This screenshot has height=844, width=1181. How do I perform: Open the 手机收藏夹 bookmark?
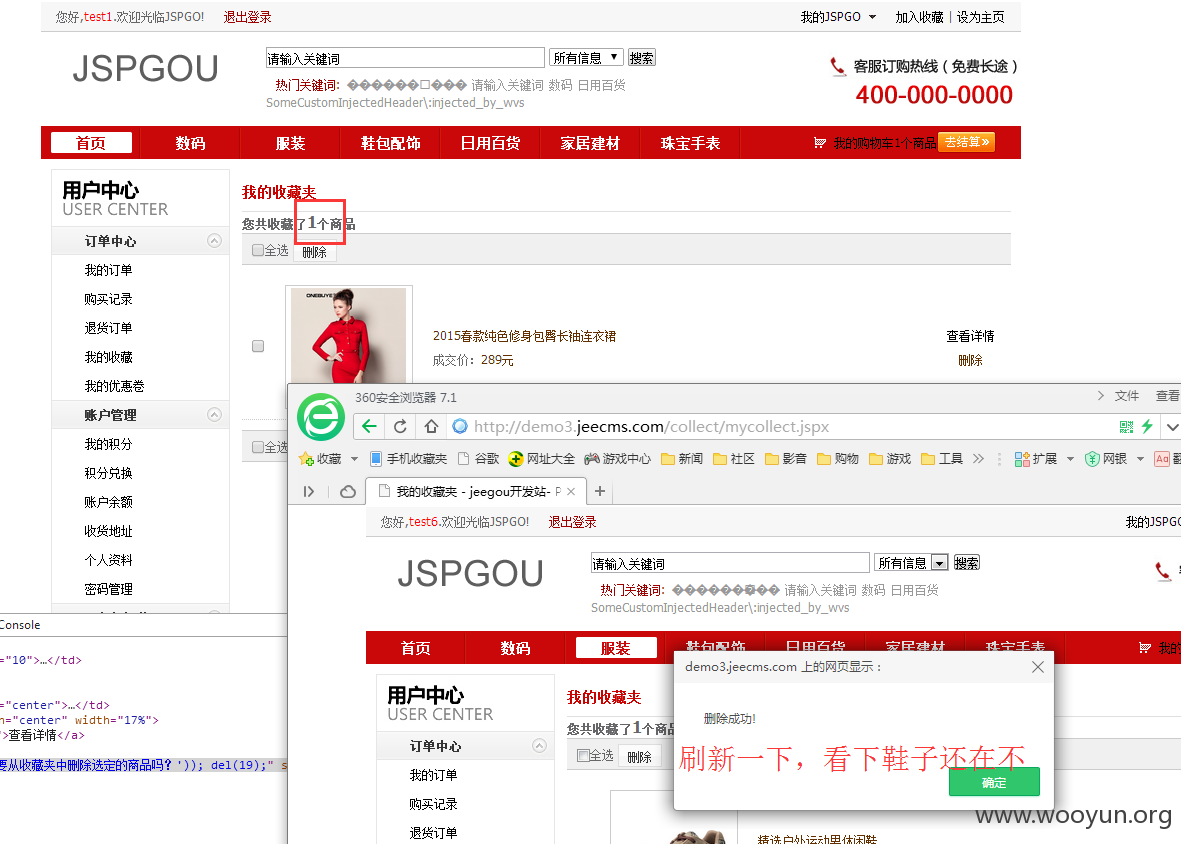(x=408, y=459)
